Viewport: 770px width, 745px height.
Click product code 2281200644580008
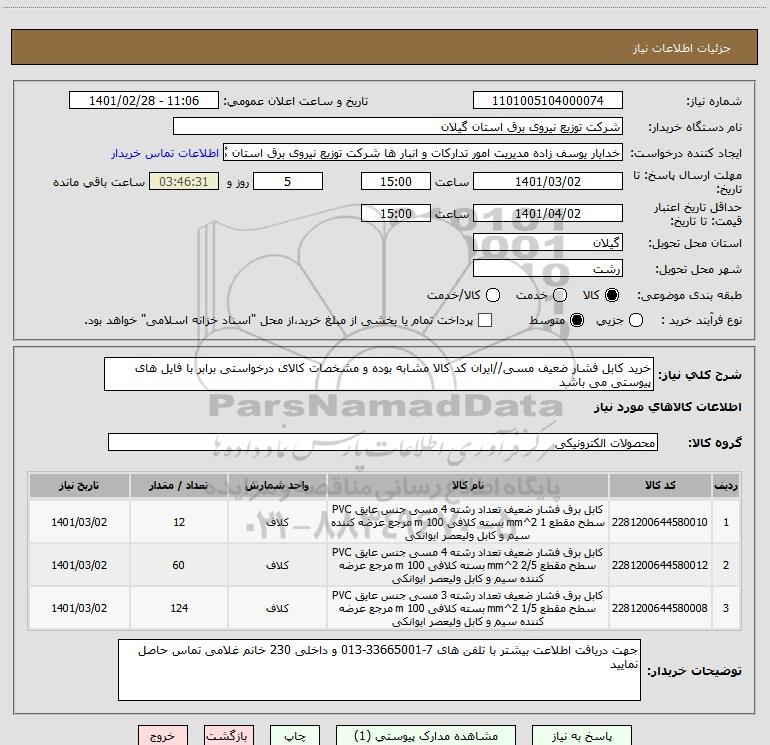(x=660, y=608)
